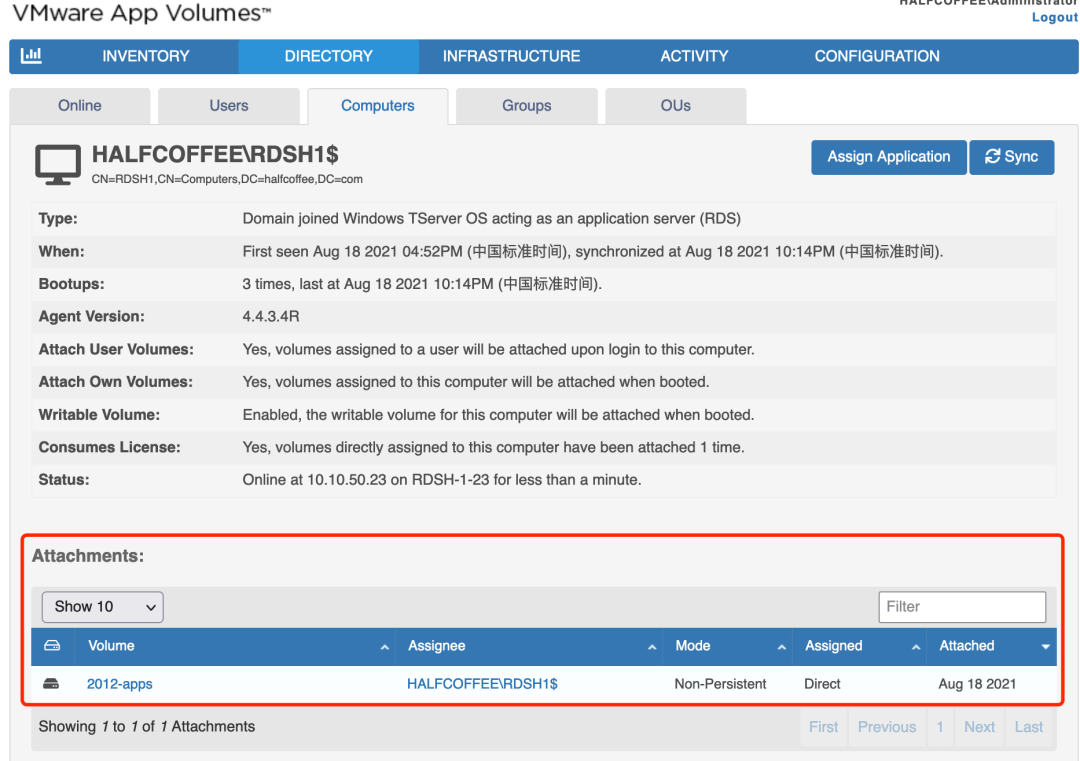
Task: Click the Status row value text
Action: coord(442,480)
